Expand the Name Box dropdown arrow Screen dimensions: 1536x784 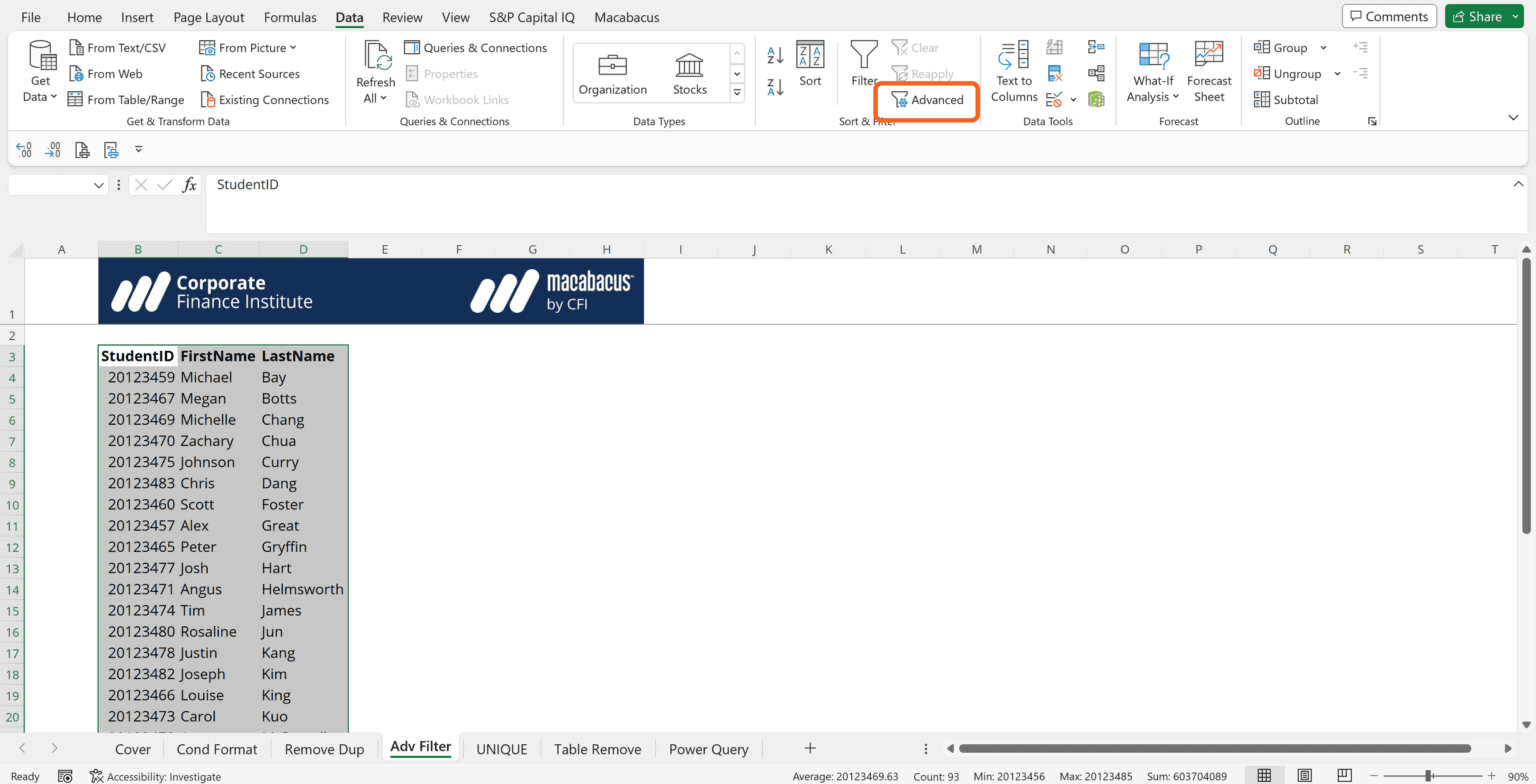(x=98, y=184)
